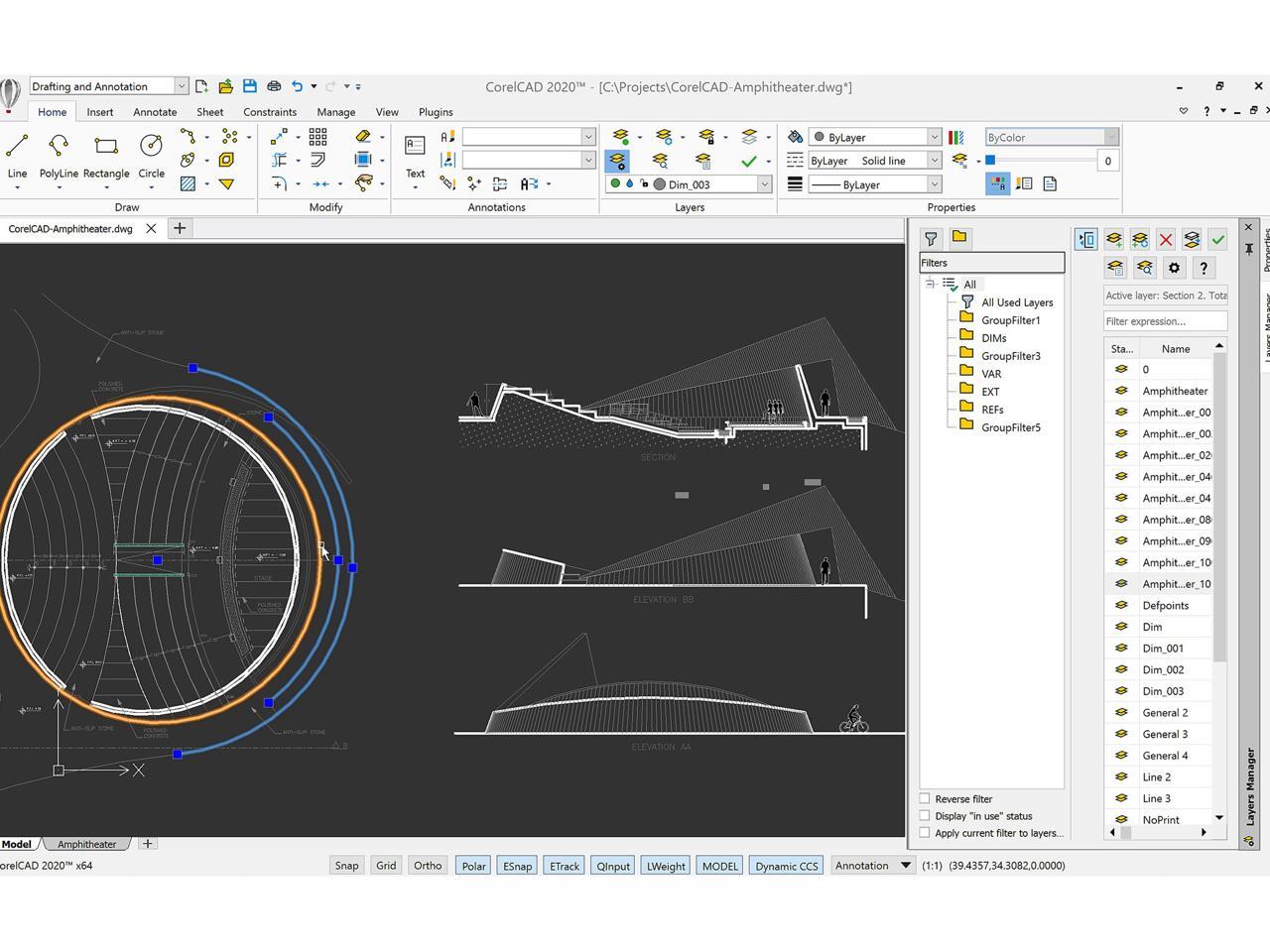1270x952 pixels.
Task: Click the QInput status bar button
Action: [x=613, y=866]
